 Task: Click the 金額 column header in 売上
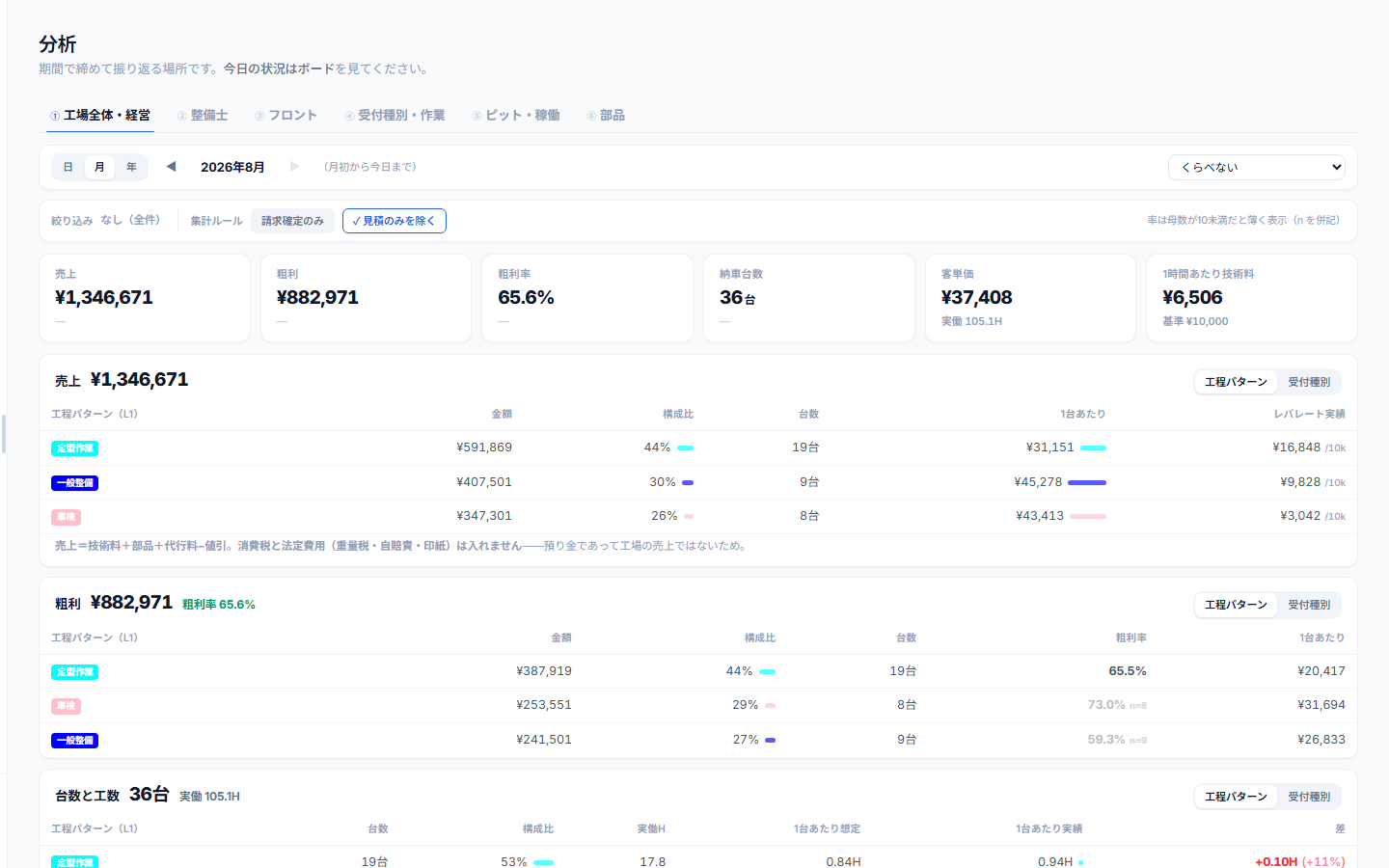coord(502,414)
